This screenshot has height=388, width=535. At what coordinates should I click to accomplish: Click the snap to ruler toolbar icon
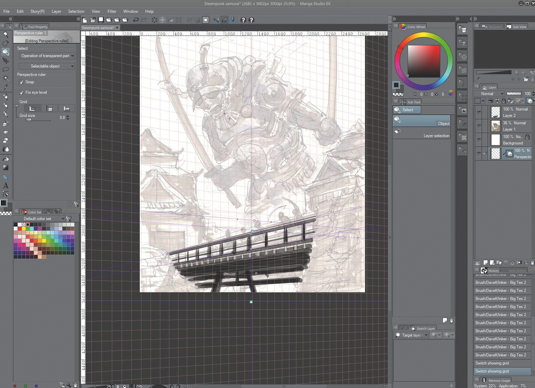point(216,20)
